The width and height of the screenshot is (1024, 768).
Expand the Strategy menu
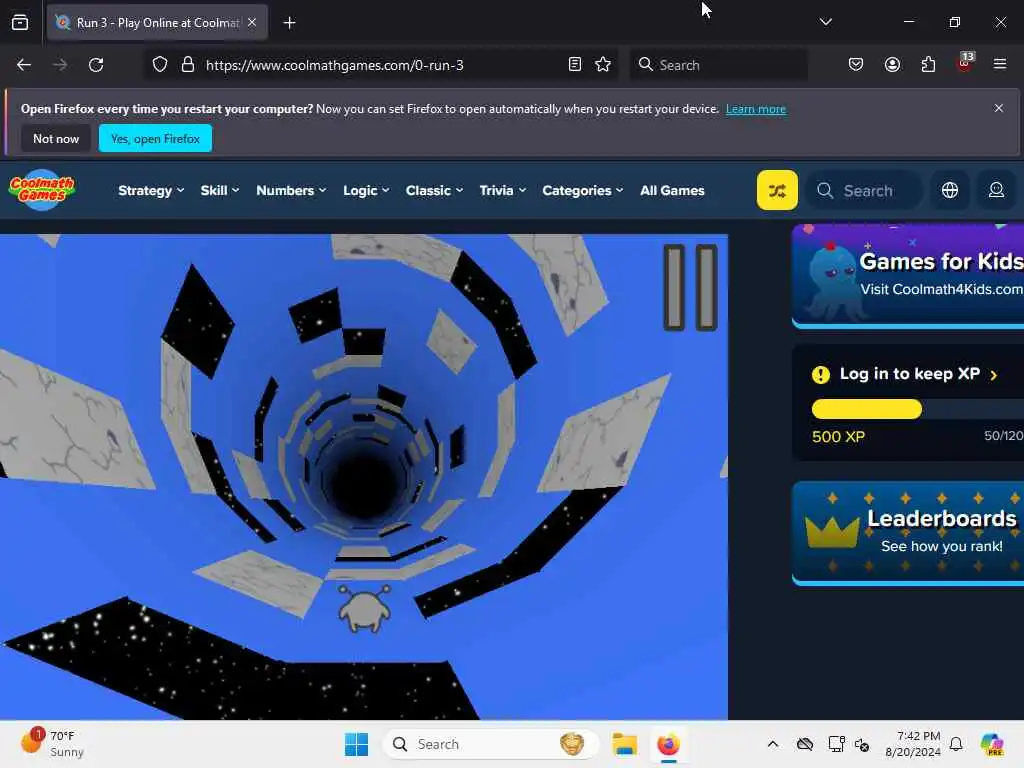tap(151, 190)
